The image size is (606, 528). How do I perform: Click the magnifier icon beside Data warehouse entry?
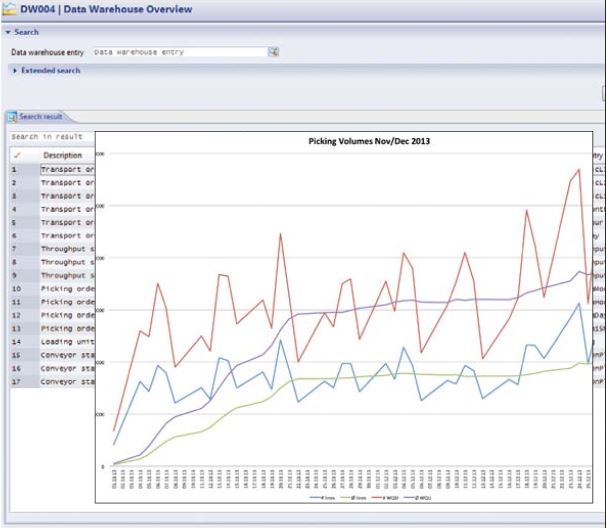point(273,52)
